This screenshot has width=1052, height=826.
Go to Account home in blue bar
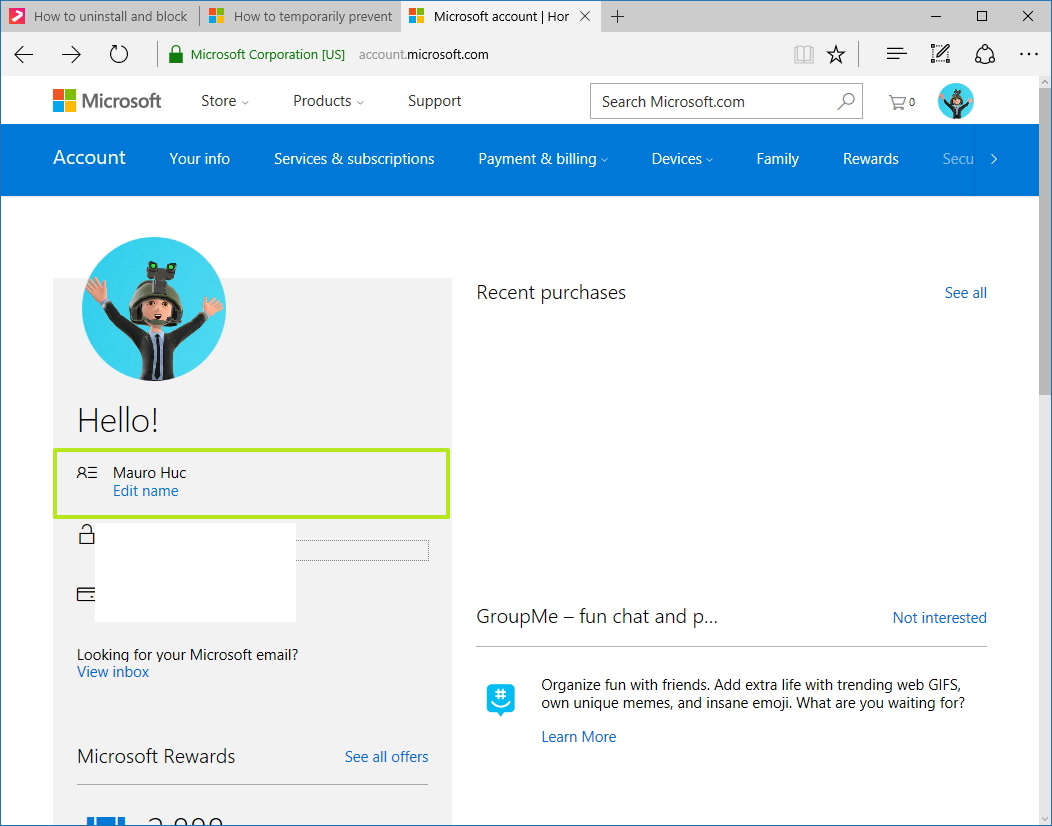coord(89,158)
